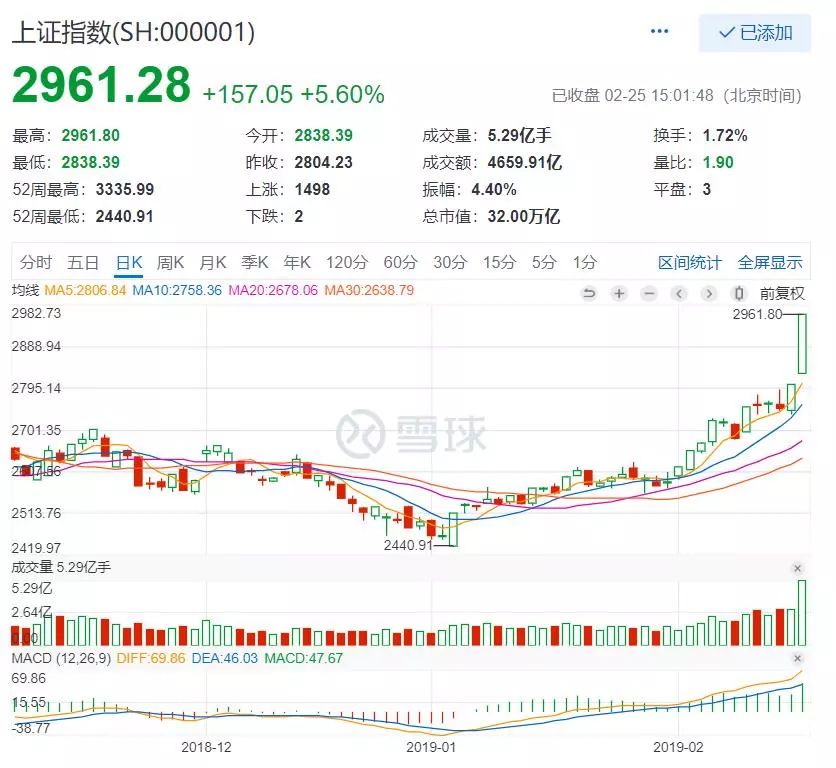Viewport: 836px width, 768px height.
Task: Click the 上涨 count 1498
Action: coord(312,189)
